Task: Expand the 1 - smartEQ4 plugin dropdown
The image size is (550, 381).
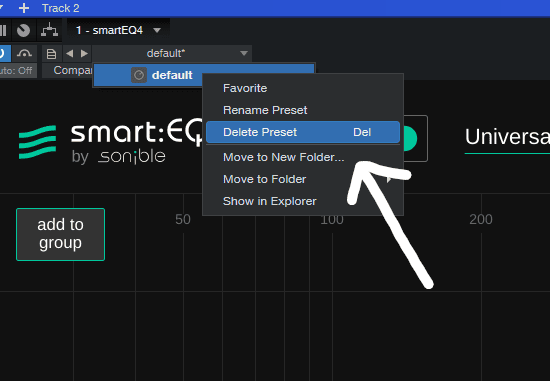Action: 157,31
